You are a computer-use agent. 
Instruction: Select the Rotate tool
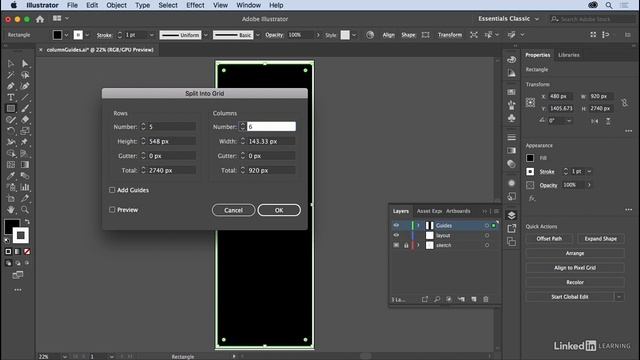point(11,131)
